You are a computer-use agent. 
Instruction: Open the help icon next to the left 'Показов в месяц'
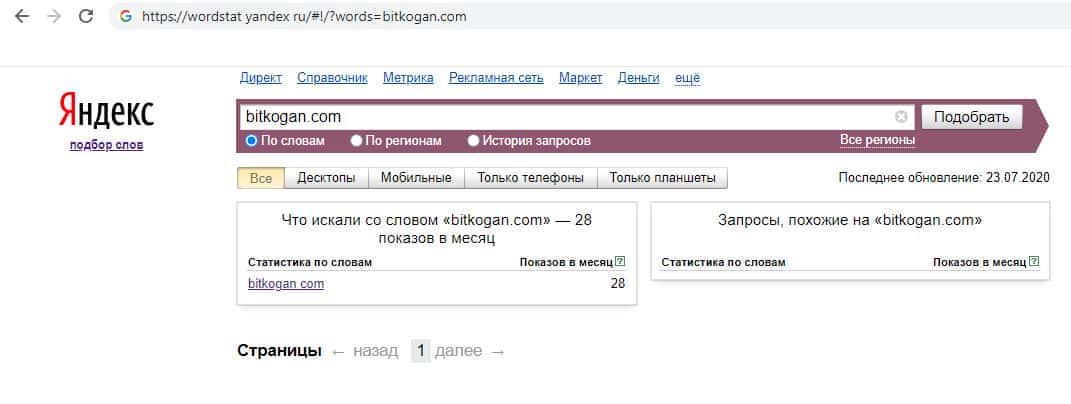[620, 261]
